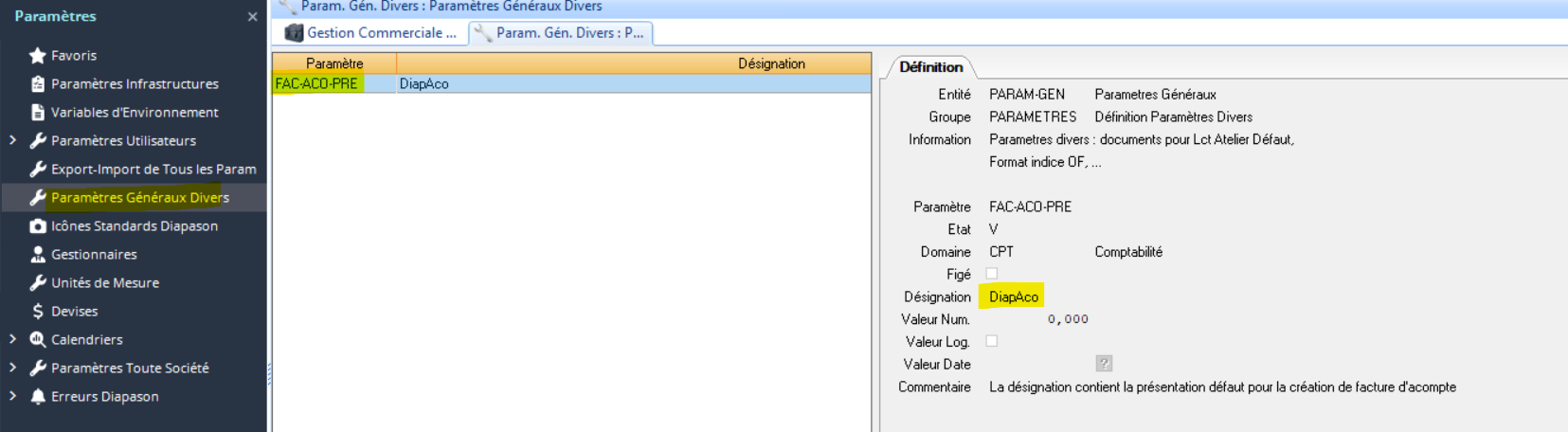This screenshot has width=1568, height=432.
Task: Click the bell icon for Erreurs Diapason
Action: (x=38, y=397)
